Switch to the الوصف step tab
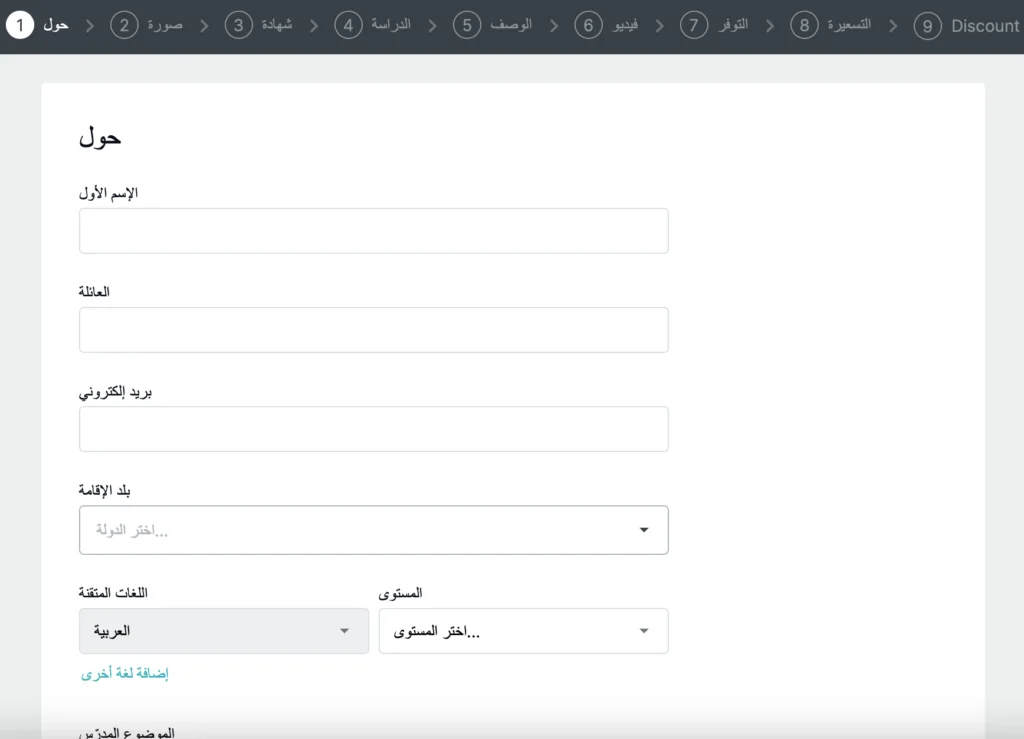Image resolution: width=1024 pixels, height=739 pixels. [x=512, y=25]
